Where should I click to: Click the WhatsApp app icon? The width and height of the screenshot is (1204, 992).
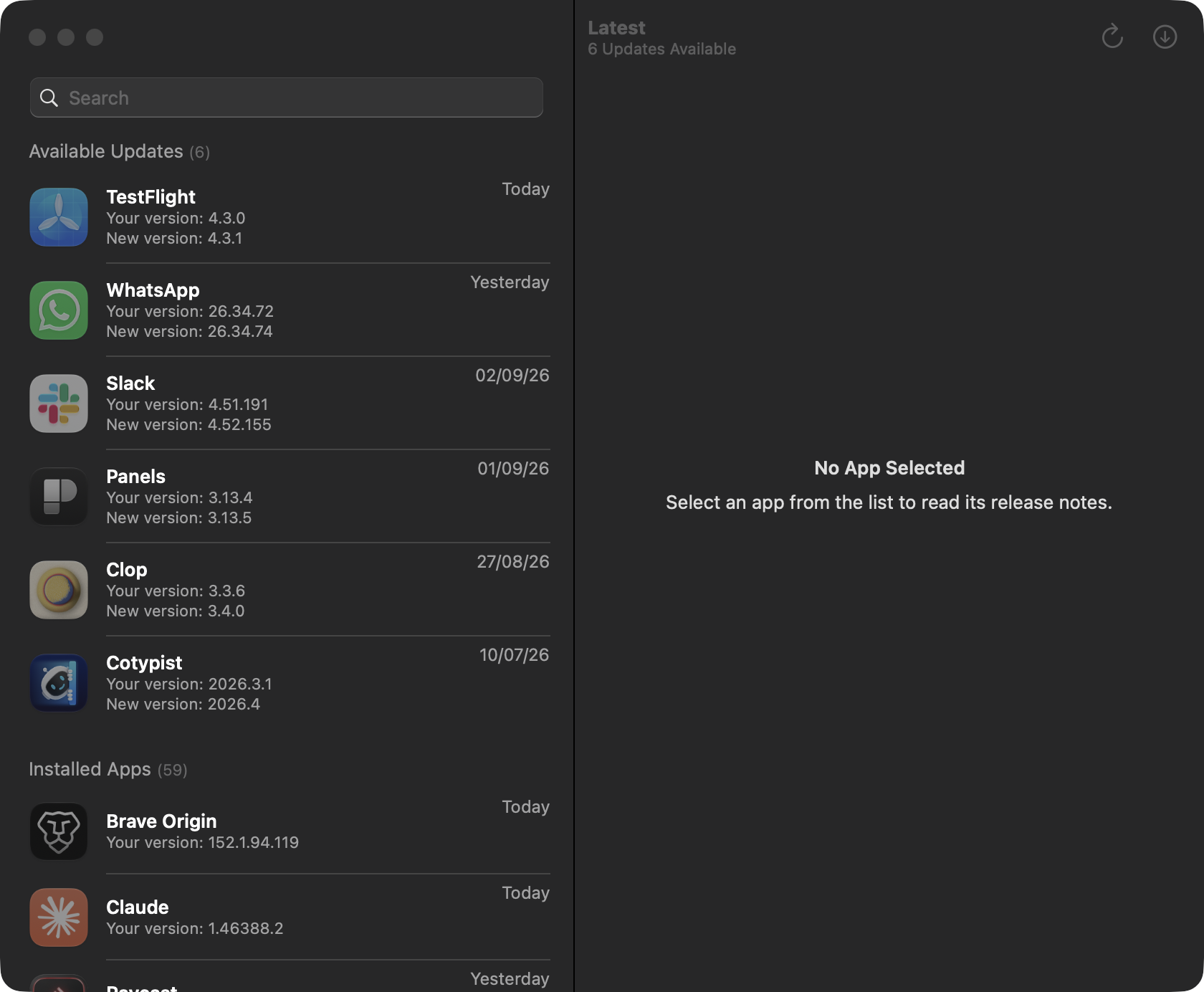(x=59, y=310)
